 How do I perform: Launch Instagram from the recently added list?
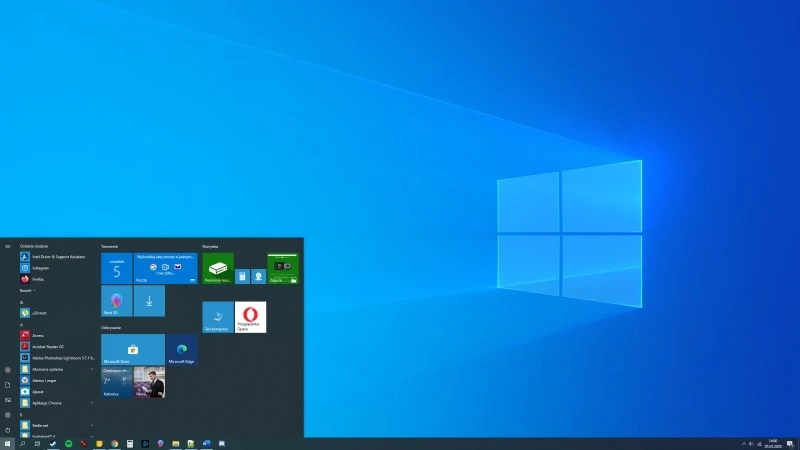[x=57, y=268]
